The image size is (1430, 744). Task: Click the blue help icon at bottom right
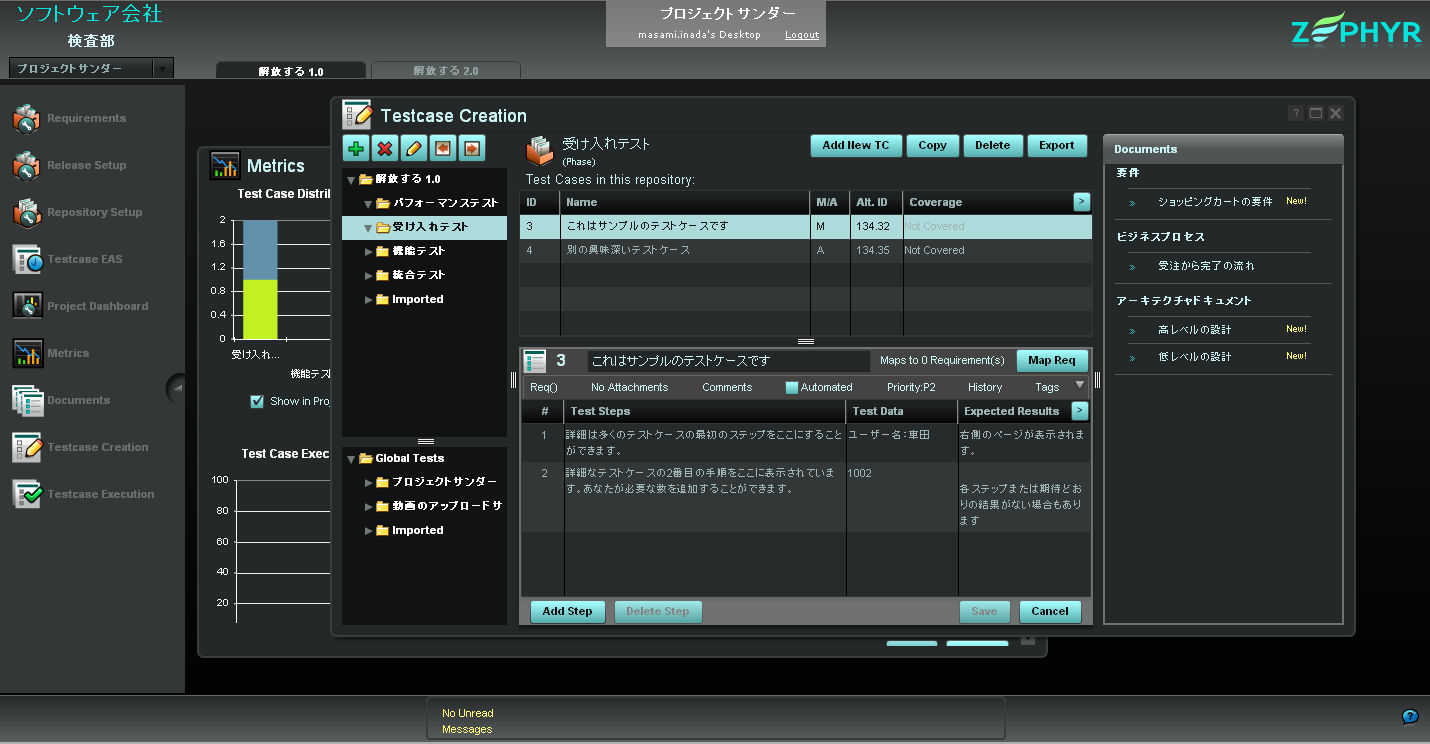1410,716
